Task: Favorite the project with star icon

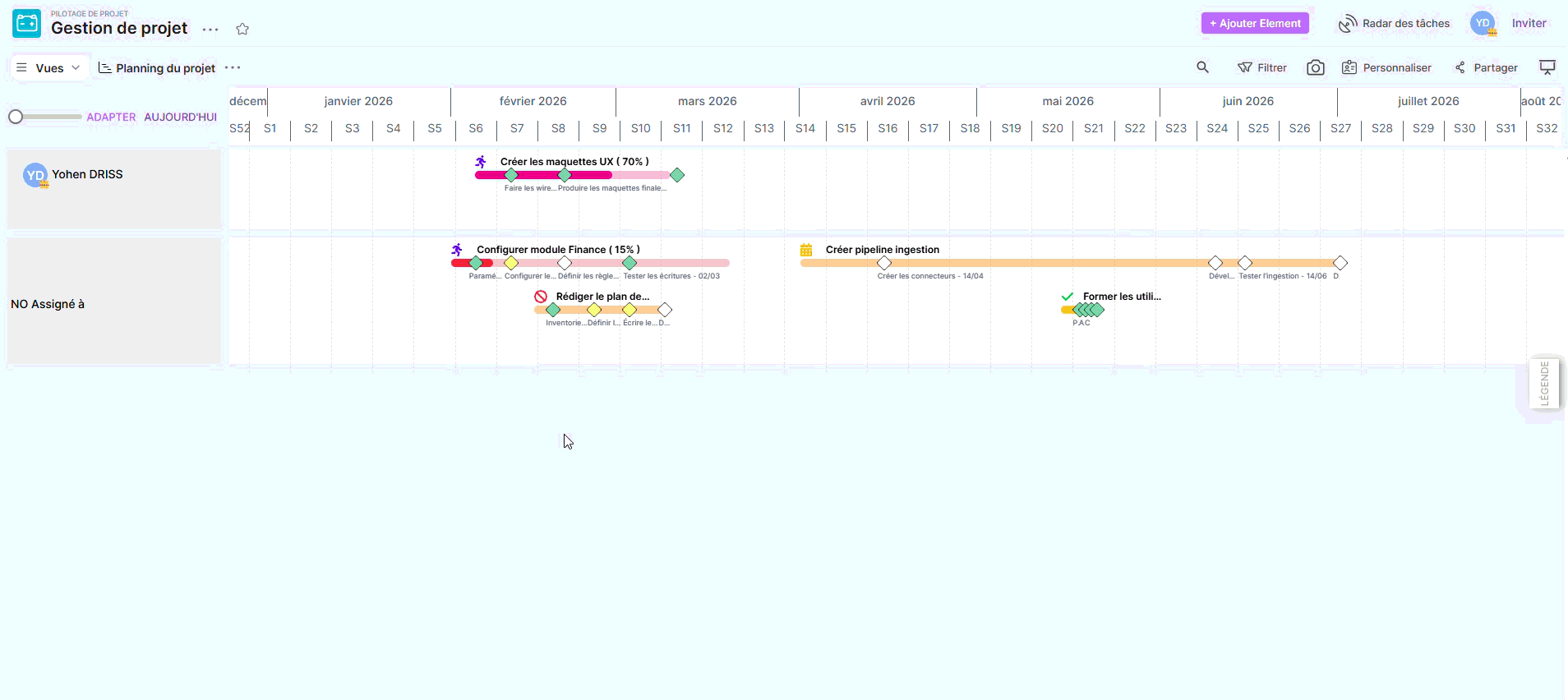Action: point(242,30)
